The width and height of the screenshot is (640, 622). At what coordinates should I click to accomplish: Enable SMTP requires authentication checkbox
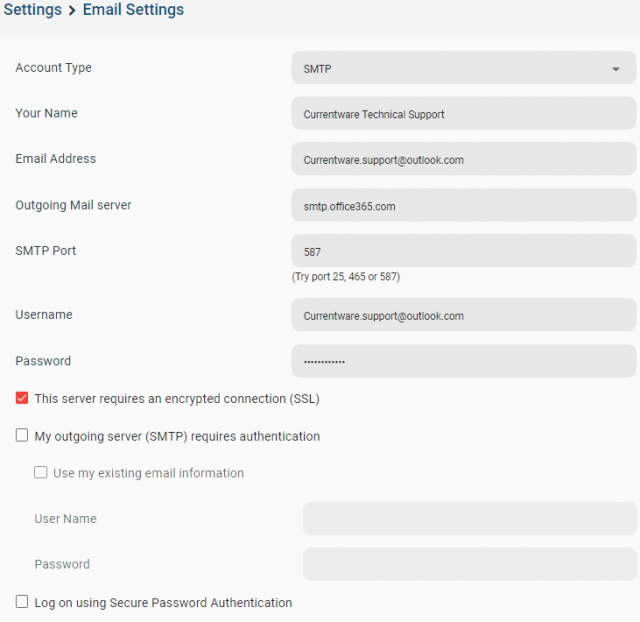click(x=22, y=435)
